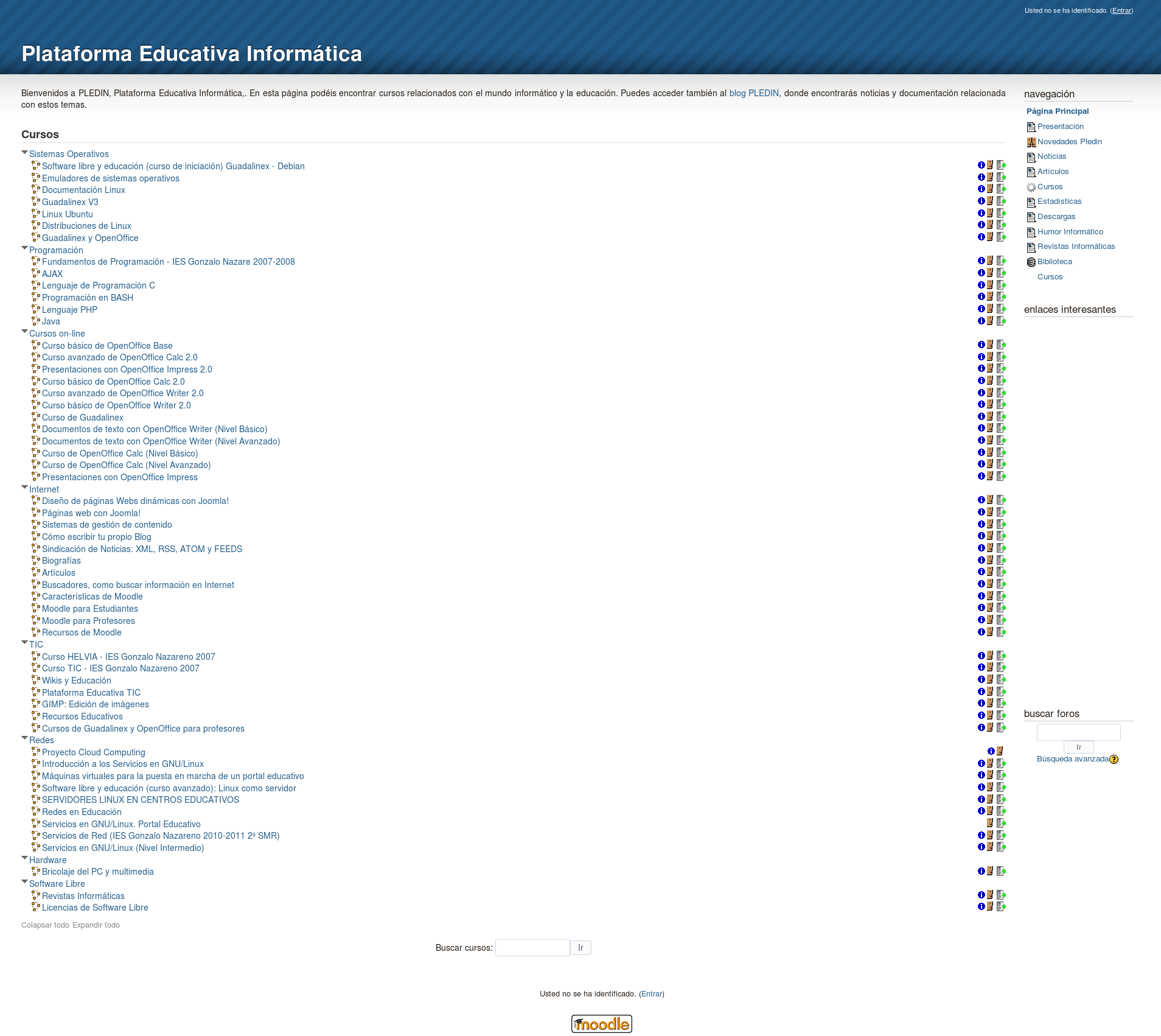Collapse the Redes category triangle
Screen dimensions: 1161x1036
click(x=24, y=738)
